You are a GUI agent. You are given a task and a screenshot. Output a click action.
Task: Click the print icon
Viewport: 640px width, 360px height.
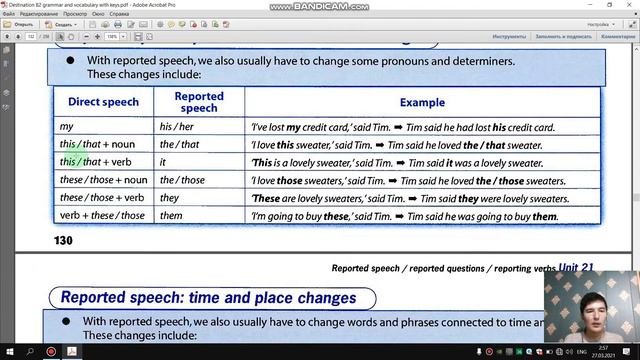[118, 24]
